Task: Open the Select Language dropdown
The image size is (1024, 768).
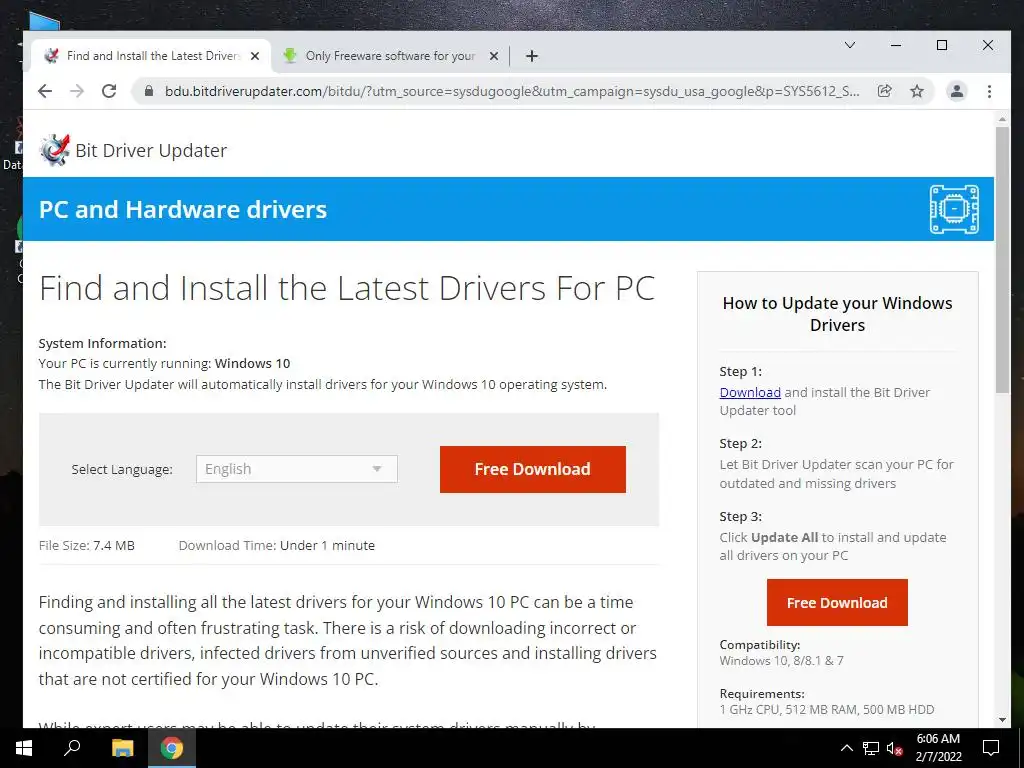Action: [x=296, y=469]
